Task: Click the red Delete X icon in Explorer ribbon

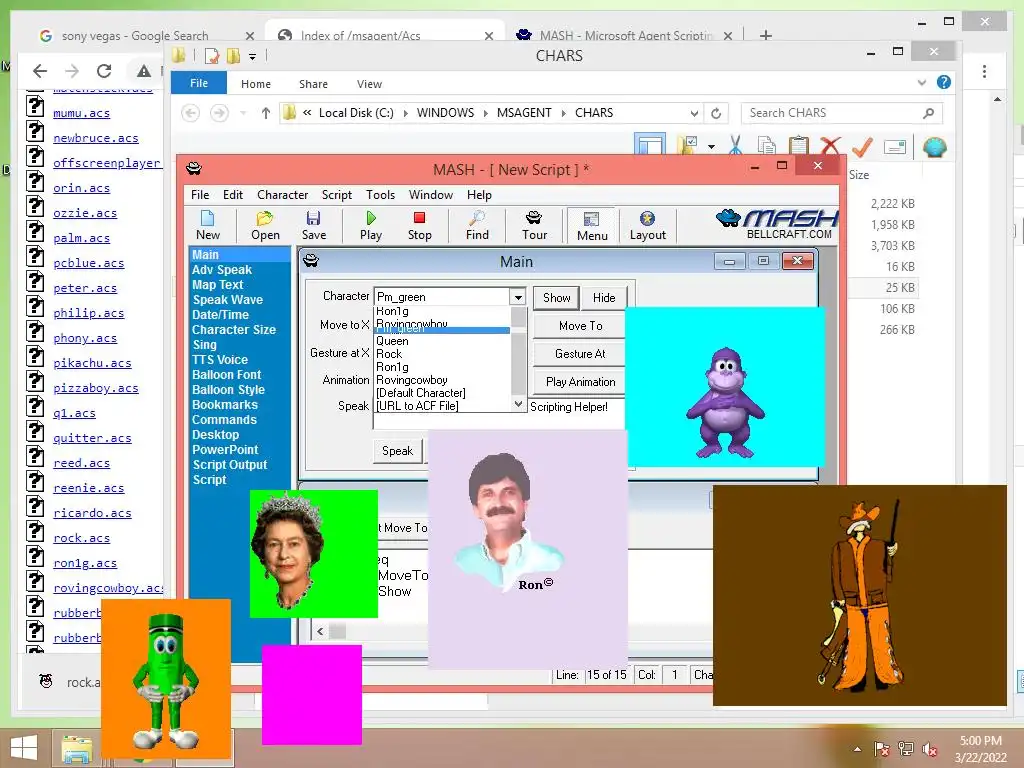Action: [829, 146]
